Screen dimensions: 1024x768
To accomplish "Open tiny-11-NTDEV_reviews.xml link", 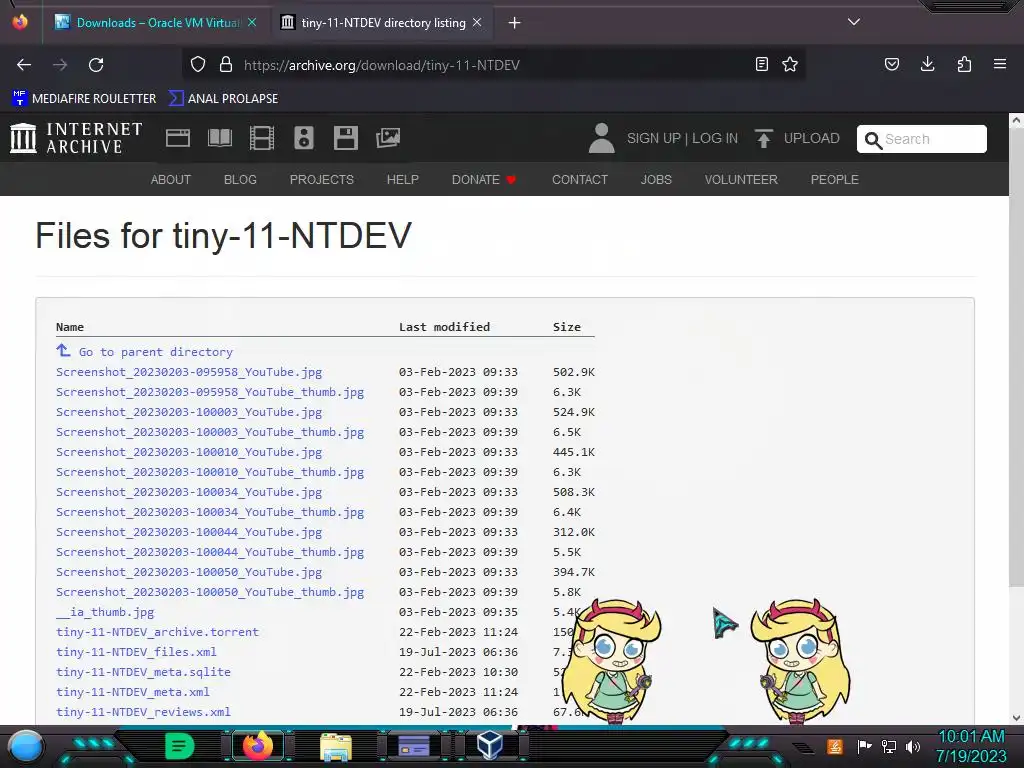I will (143, 712).
